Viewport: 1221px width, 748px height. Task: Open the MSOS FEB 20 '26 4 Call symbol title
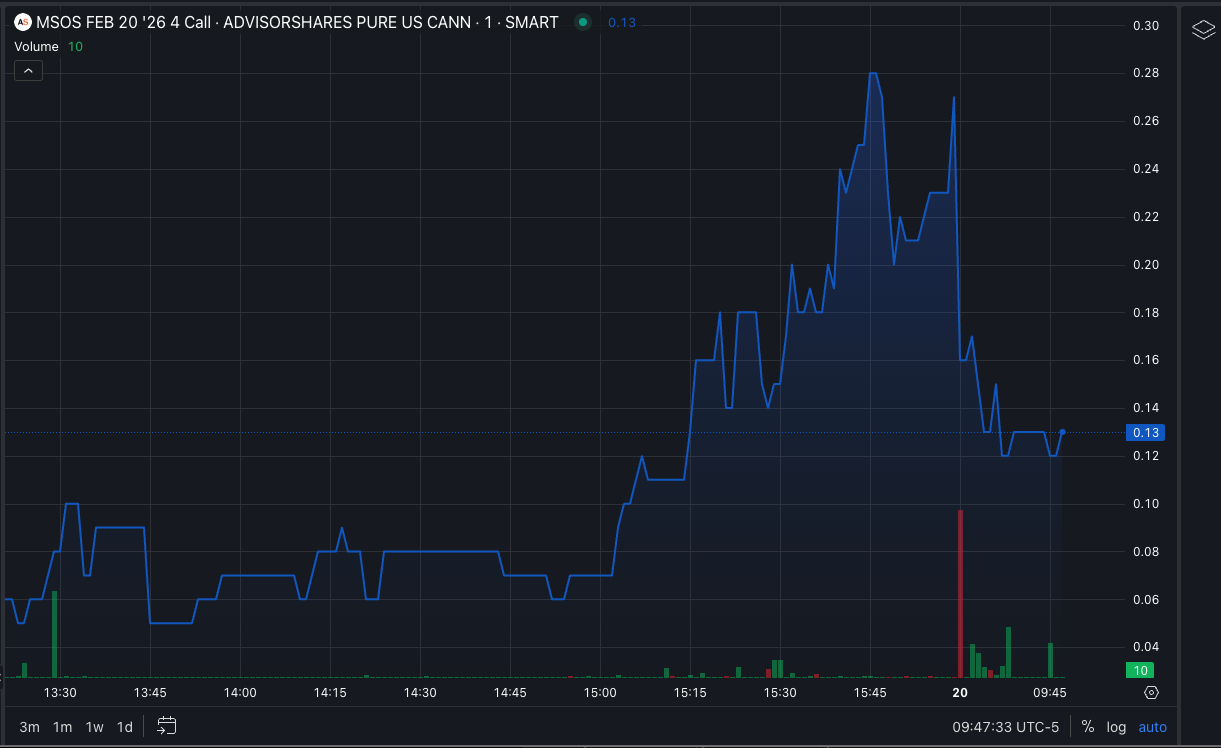click(297, 22)
